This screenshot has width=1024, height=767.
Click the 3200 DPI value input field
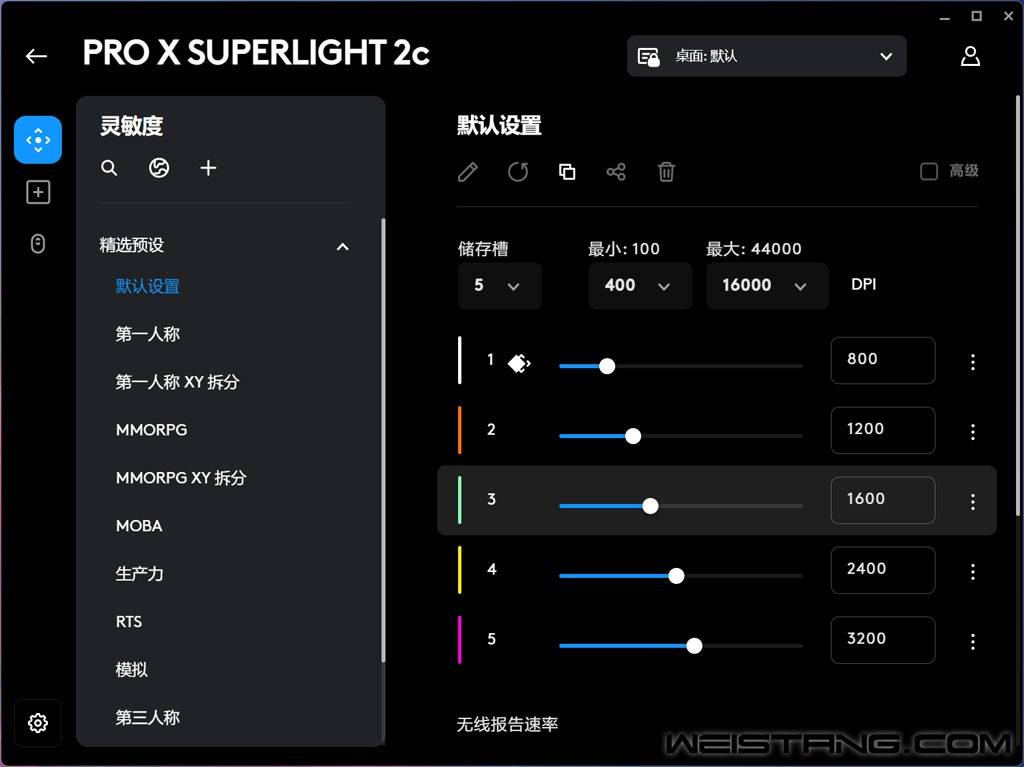click(x=882, y=640)
